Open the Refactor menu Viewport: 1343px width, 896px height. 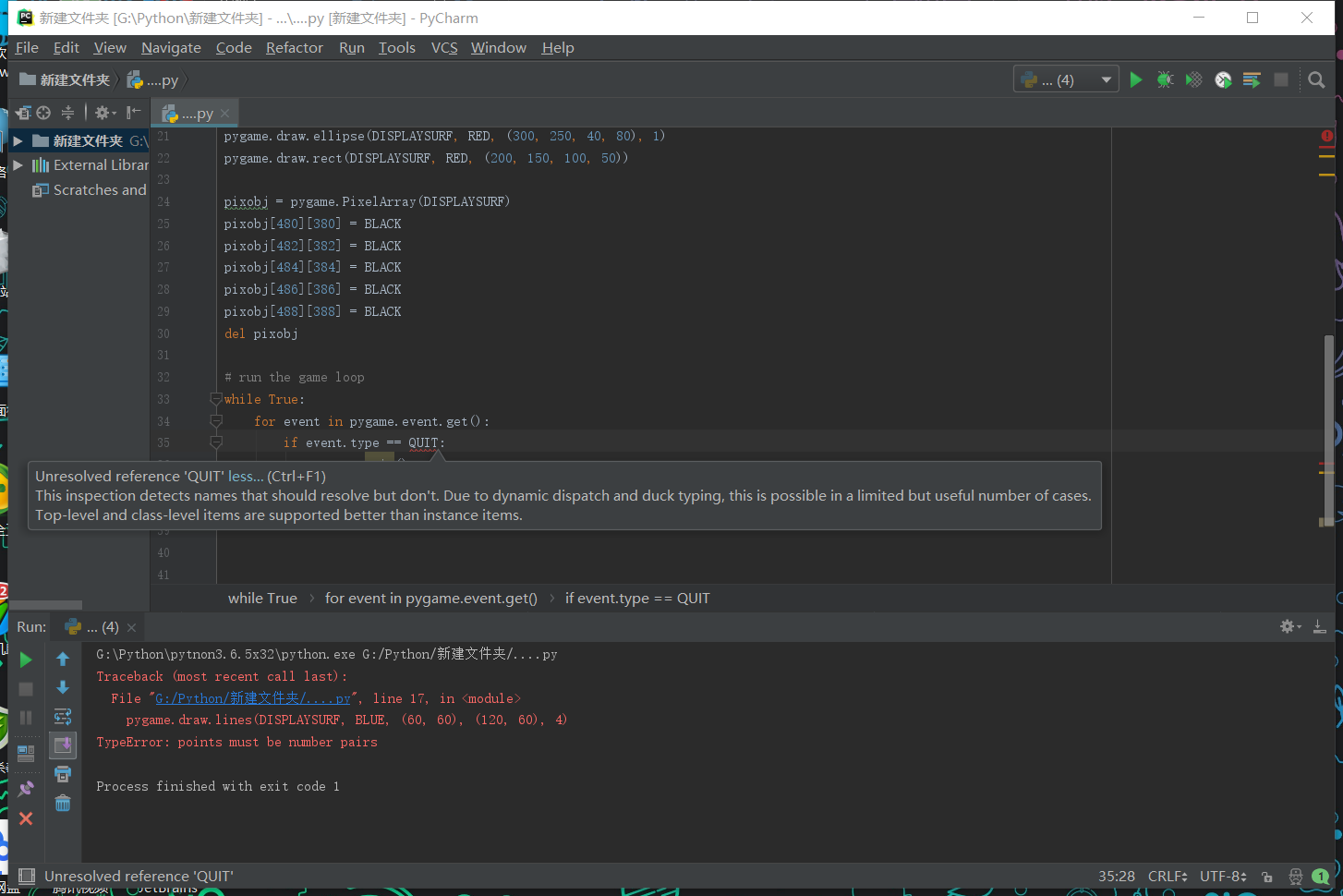click(295, 47)
